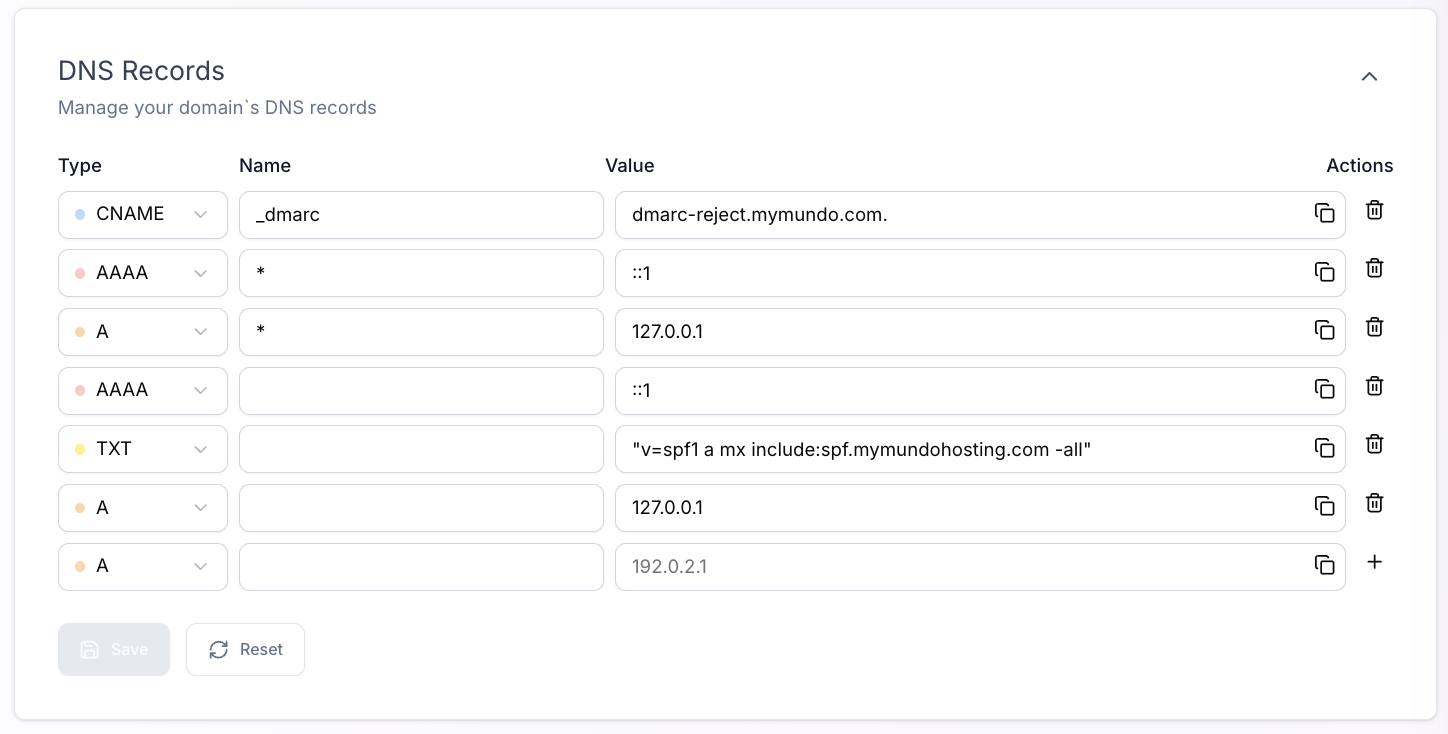Copy the SPF TXT record value
Screen dimensions: 1448x734
click(x=1325, y=448)
